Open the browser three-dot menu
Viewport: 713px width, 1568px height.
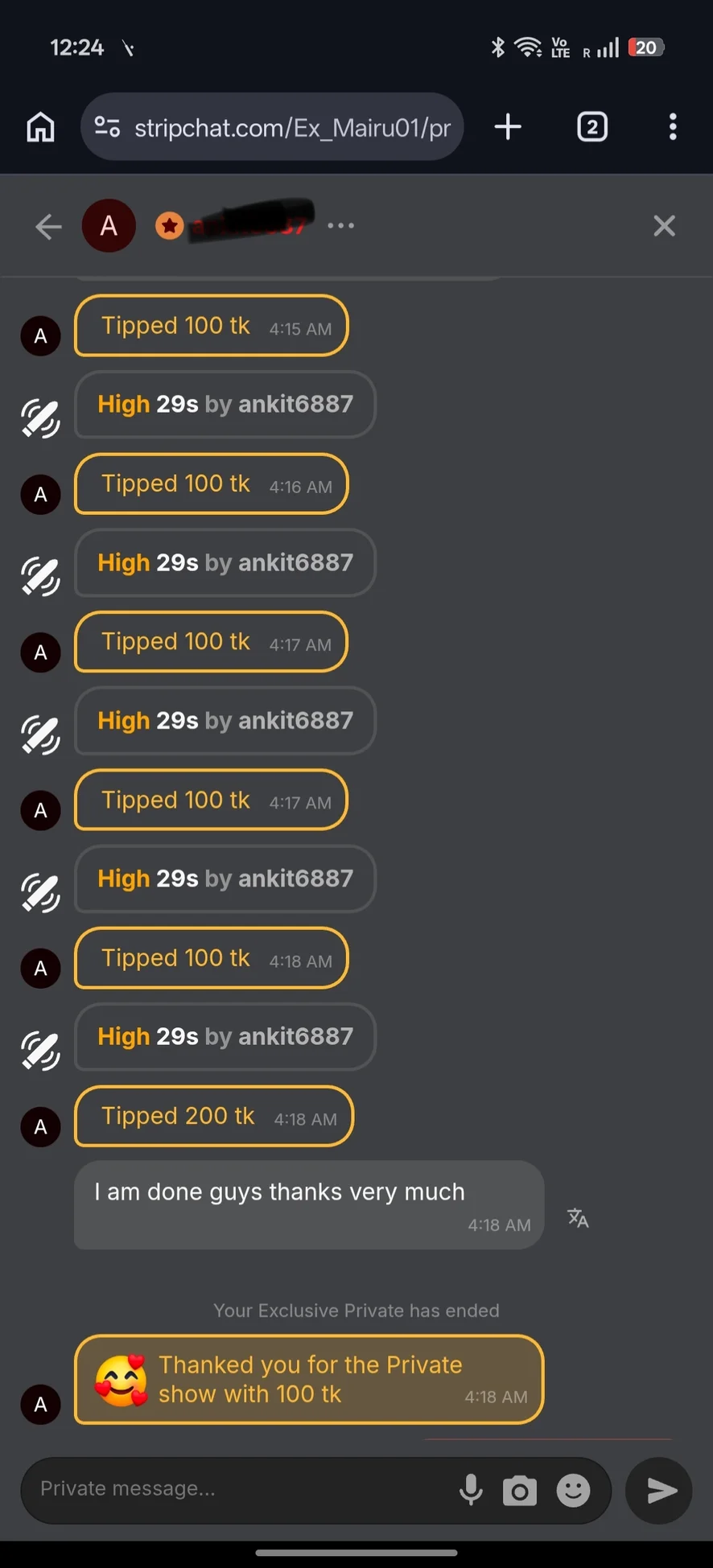673,127
